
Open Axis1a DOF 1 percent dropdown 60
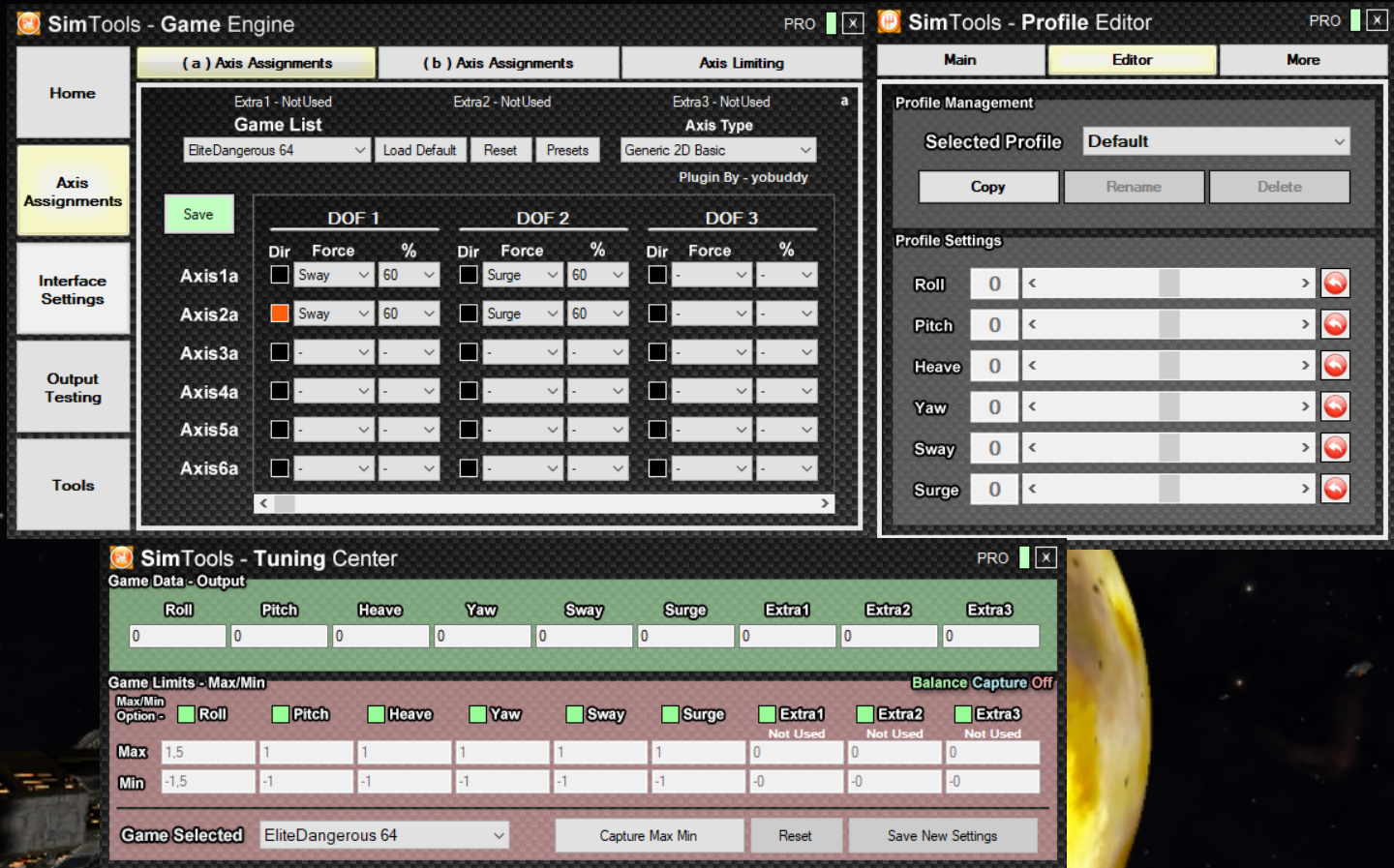click(x=409, y=275)
